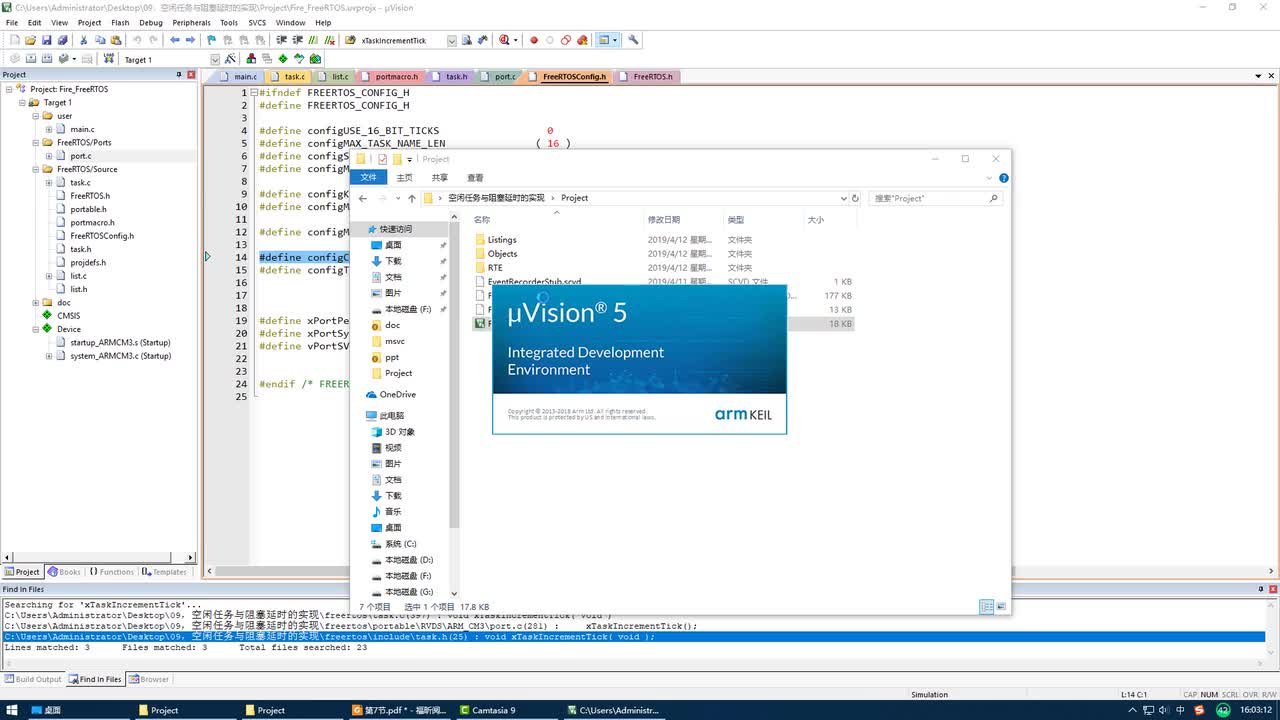Open the 查看 ribbon tab in Explorer
This screenshot has width=1280, height=720.
coord(475,177)
